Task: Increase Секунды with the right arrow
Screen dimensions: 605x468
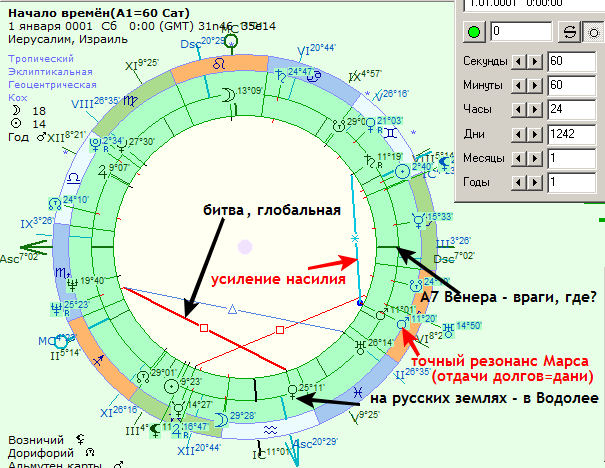Action: coord(535,61)
